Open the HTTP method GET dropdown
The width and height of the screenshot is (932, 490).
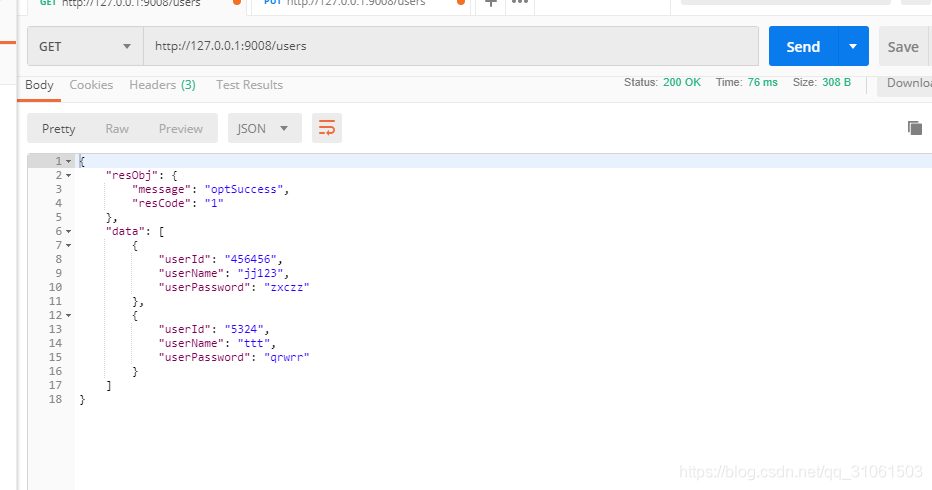point(85,46)
